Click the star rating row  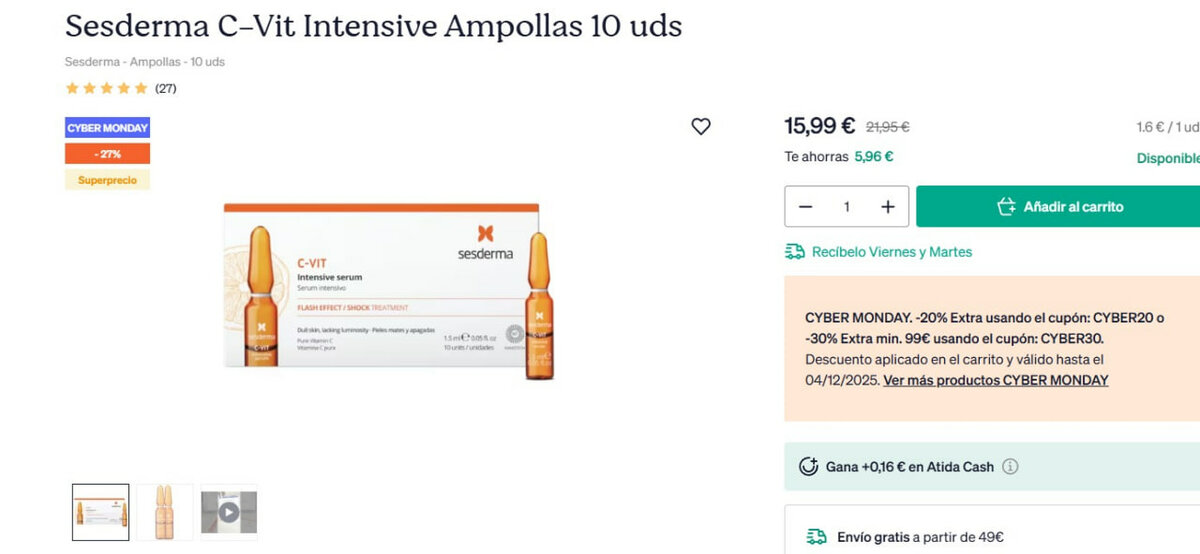[x=106, y=88]
